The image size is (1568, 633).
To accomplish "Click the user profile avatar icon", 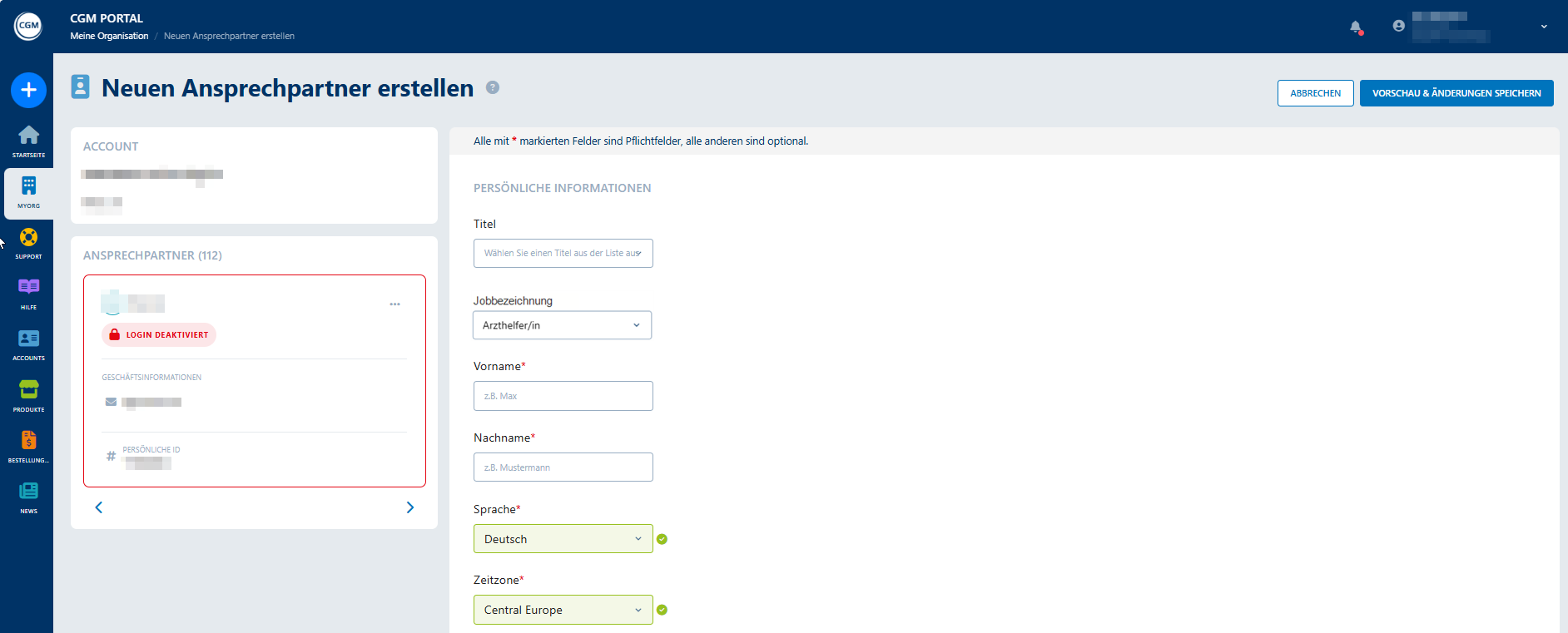I will 1398,26.
